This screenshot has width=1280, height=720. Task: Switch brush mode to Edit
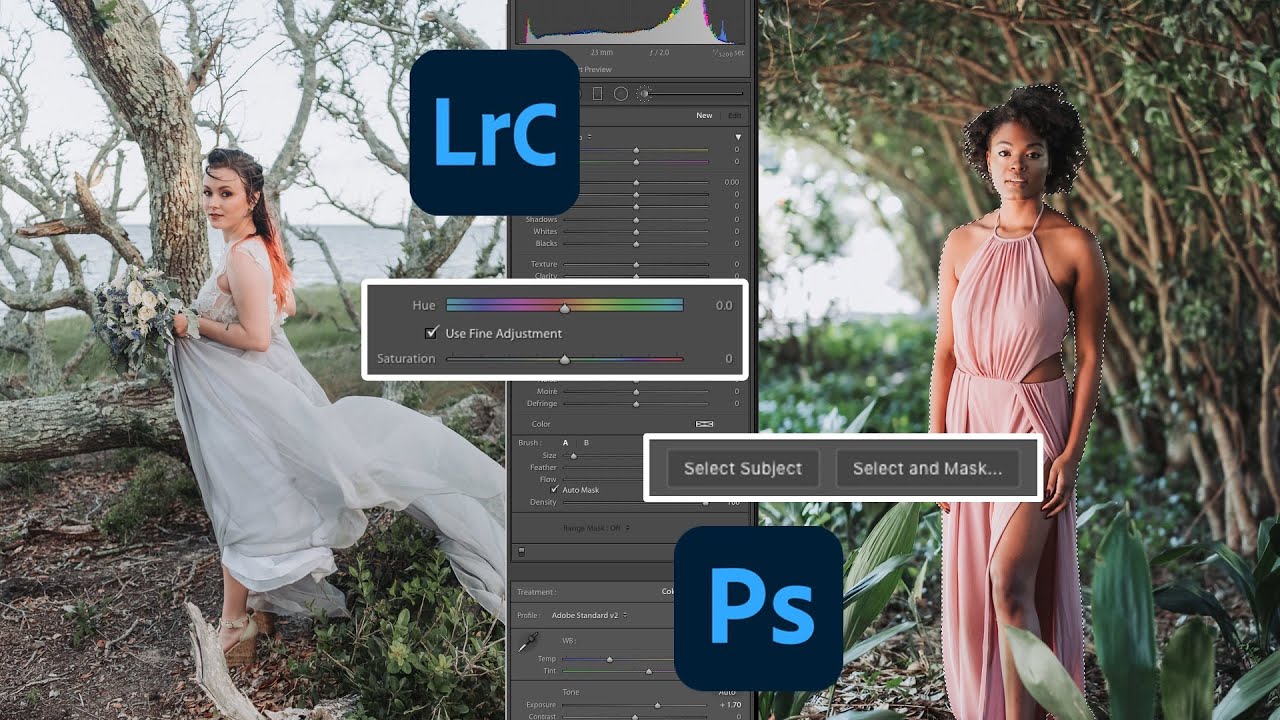point(735,115)
